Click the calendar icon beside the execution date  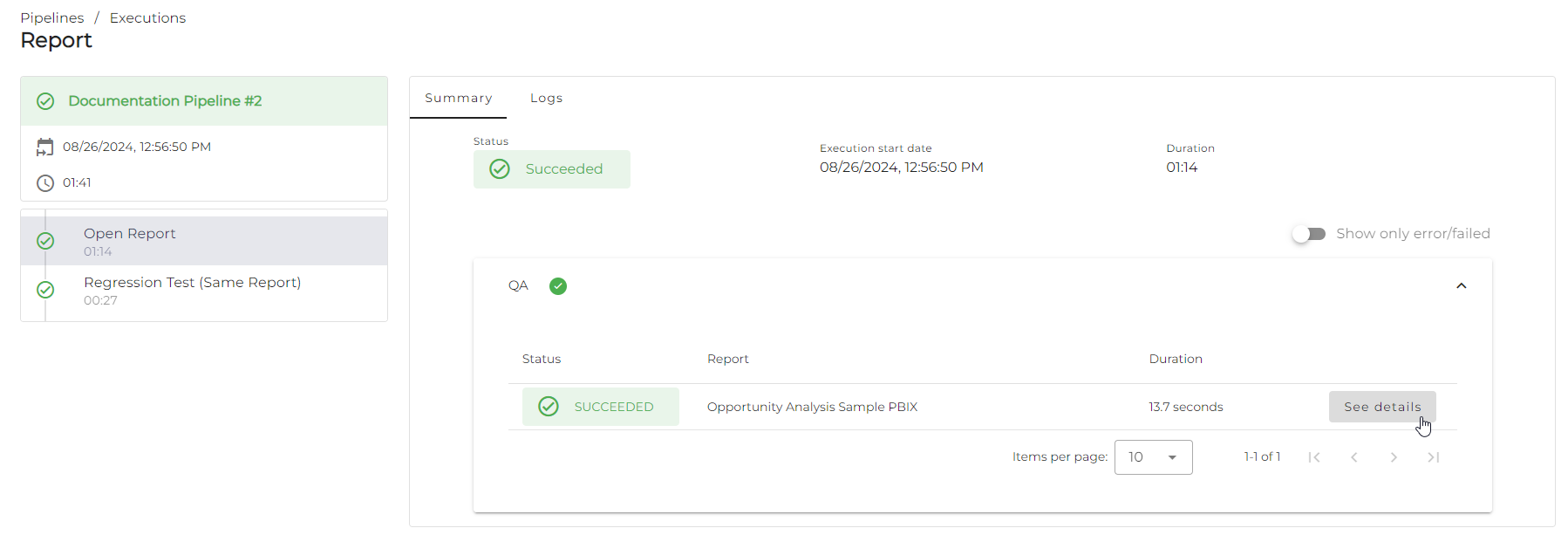click(x=44, y=147)
